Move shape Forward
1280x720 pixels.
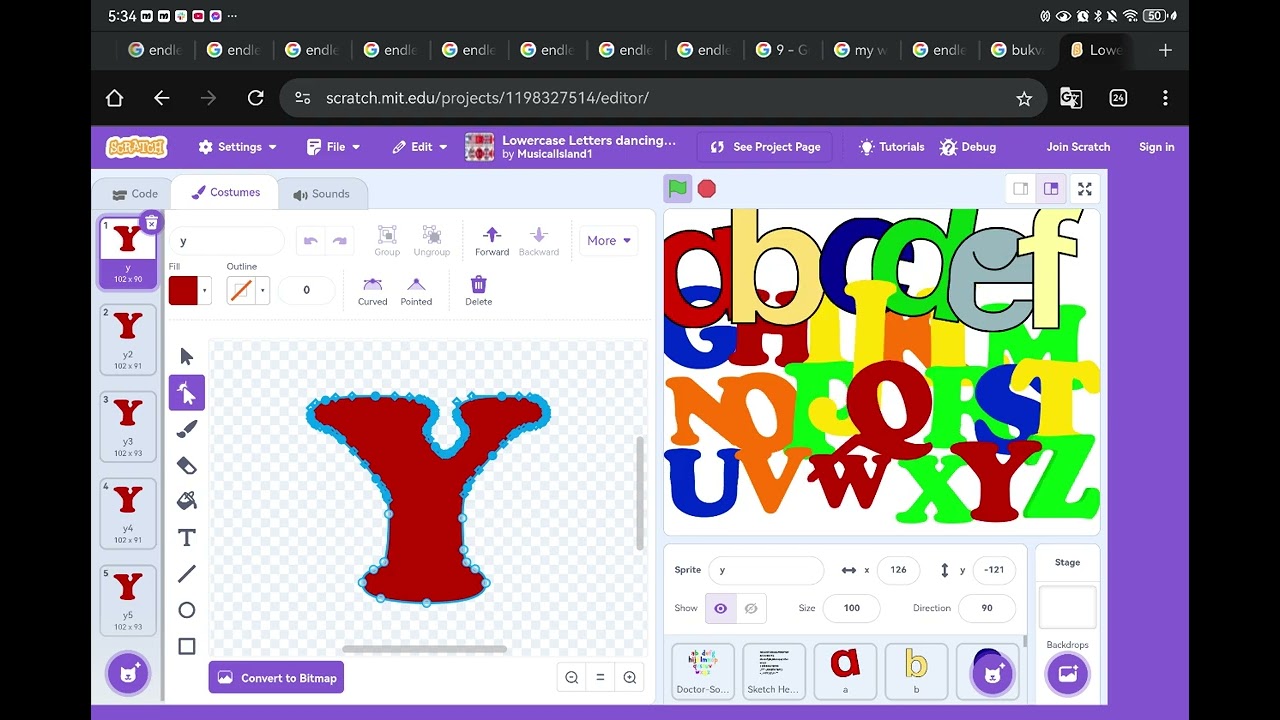pos(492,240)
